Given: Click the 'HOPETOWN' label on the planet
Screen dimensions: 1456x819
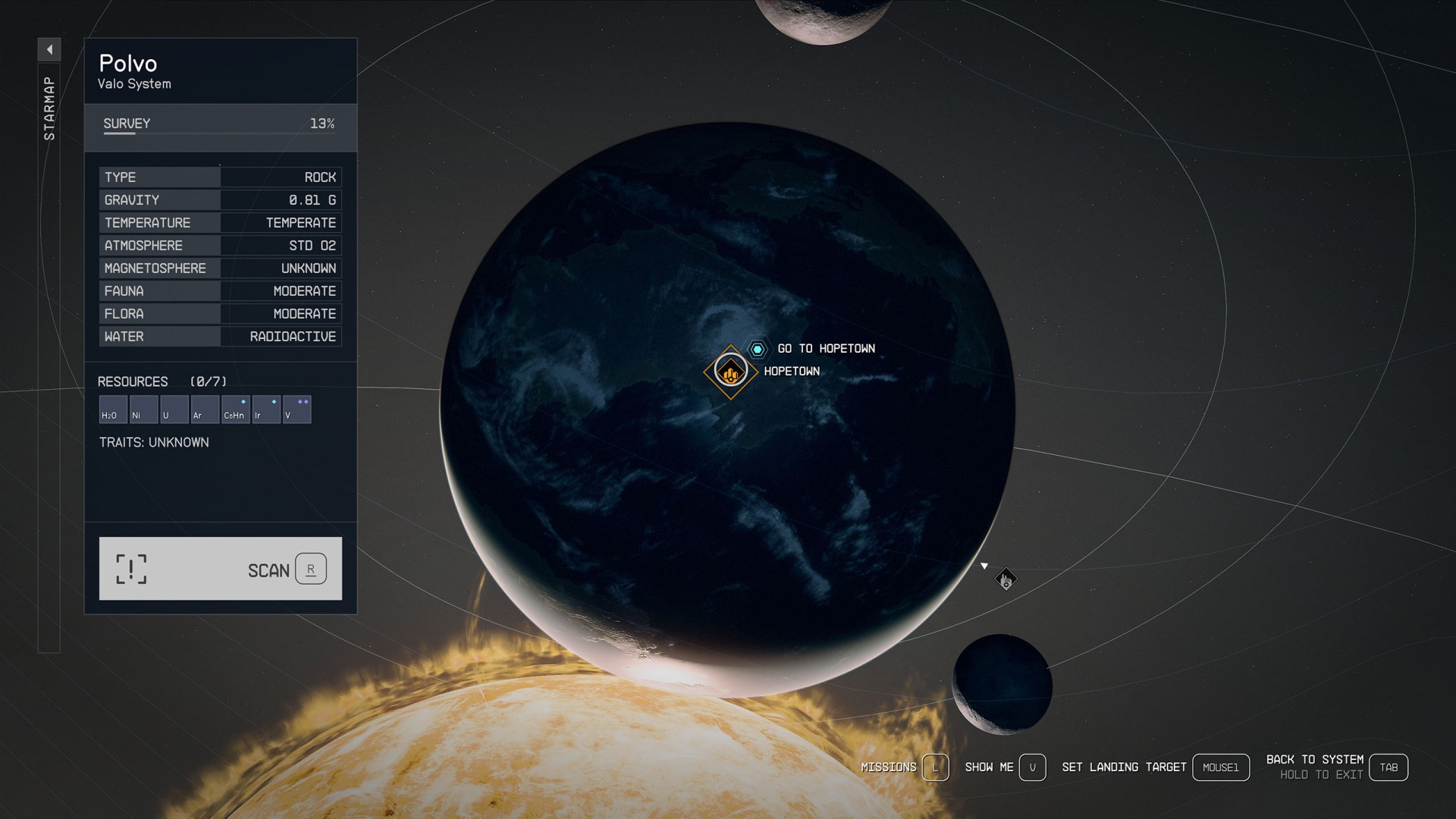Looking at the screenshot, I should tap(792, 372).
